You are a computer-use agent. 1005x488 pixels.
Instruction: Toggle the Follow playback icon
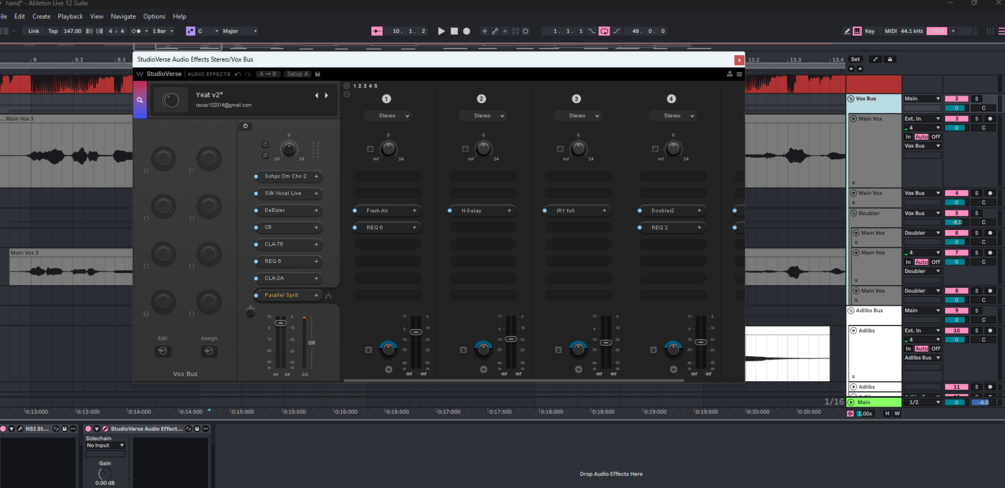tap(378, 31)
